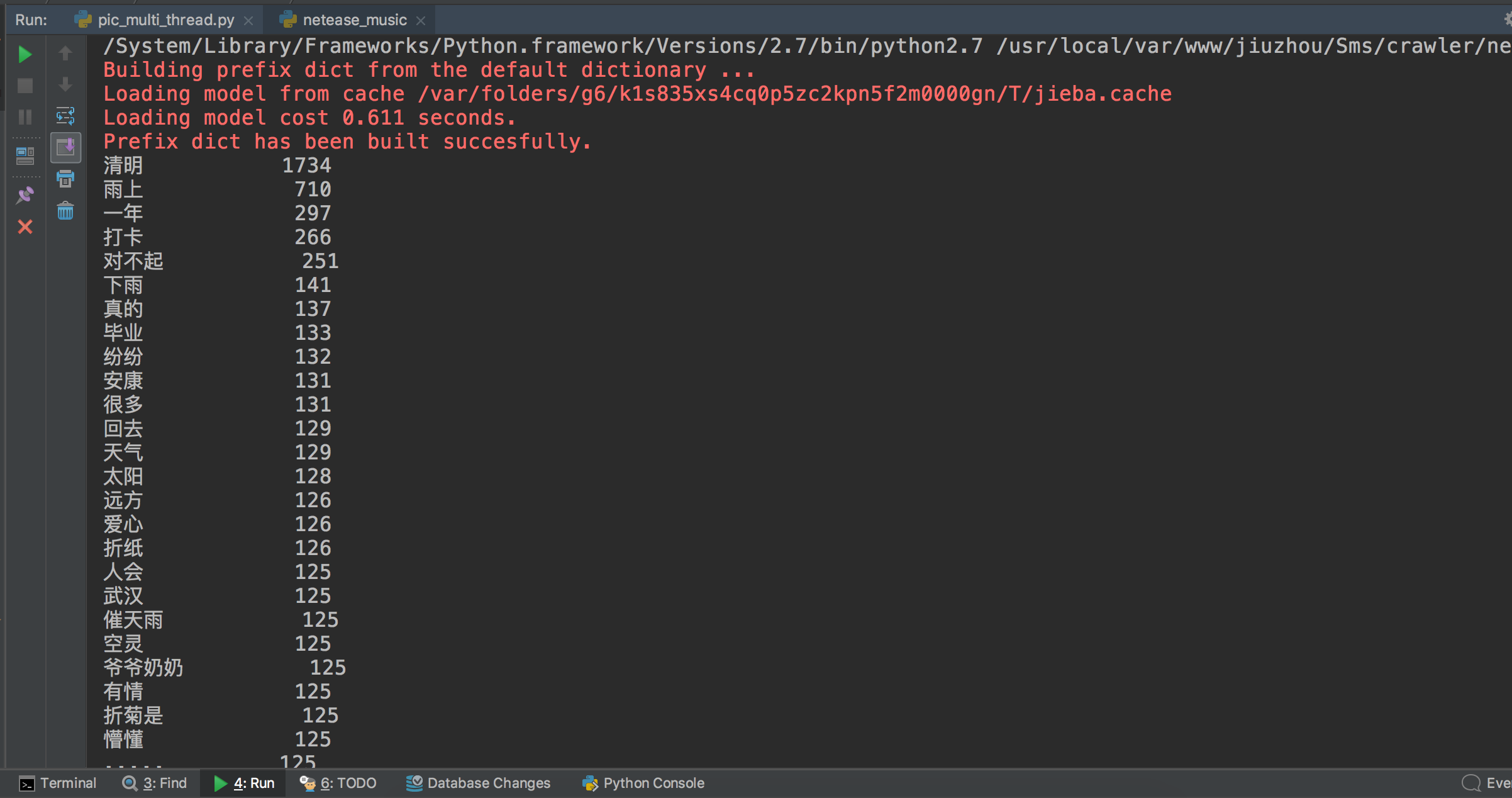Clear console with the trash icon
Viewport: 1512px width, 798px height.
point(65,211)
